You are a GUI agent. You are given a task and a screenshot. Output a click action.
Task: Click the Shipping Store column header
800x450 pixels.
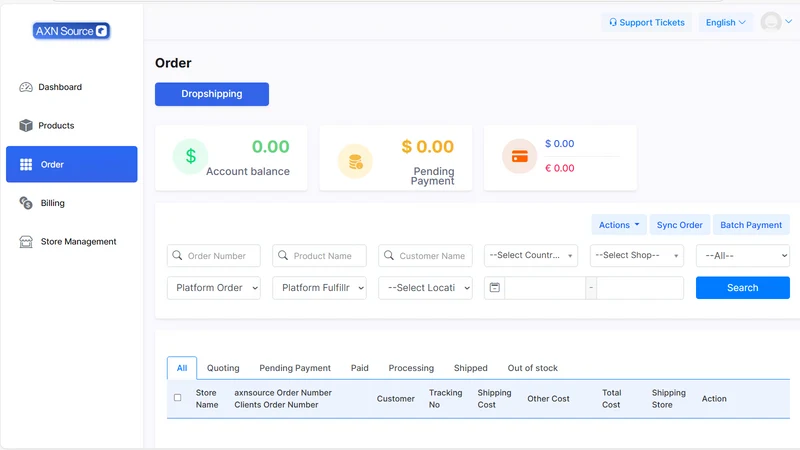tap(668, 398)
